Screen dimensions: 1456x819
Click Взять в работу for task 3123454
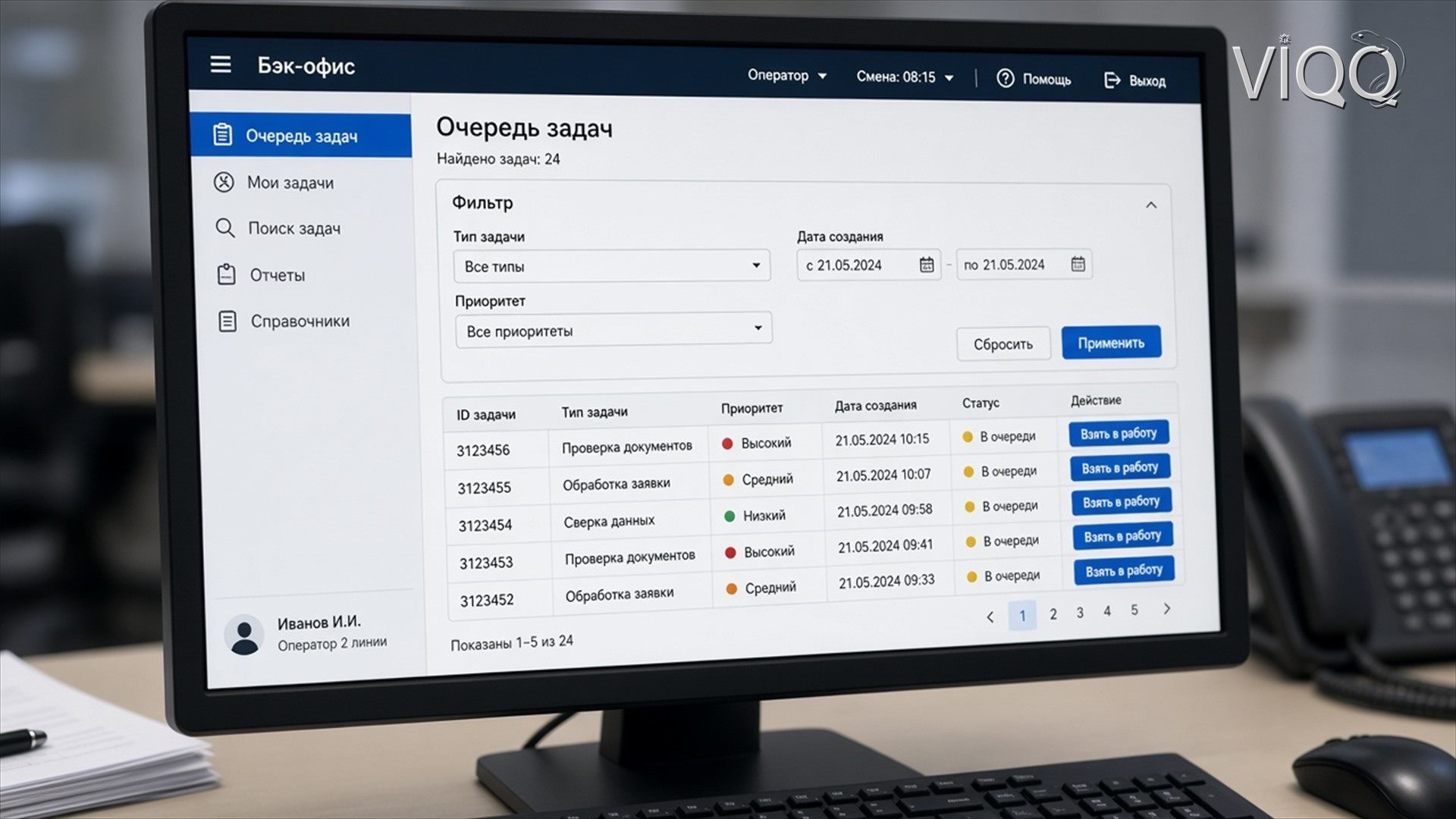click(x=1122, y=501)
